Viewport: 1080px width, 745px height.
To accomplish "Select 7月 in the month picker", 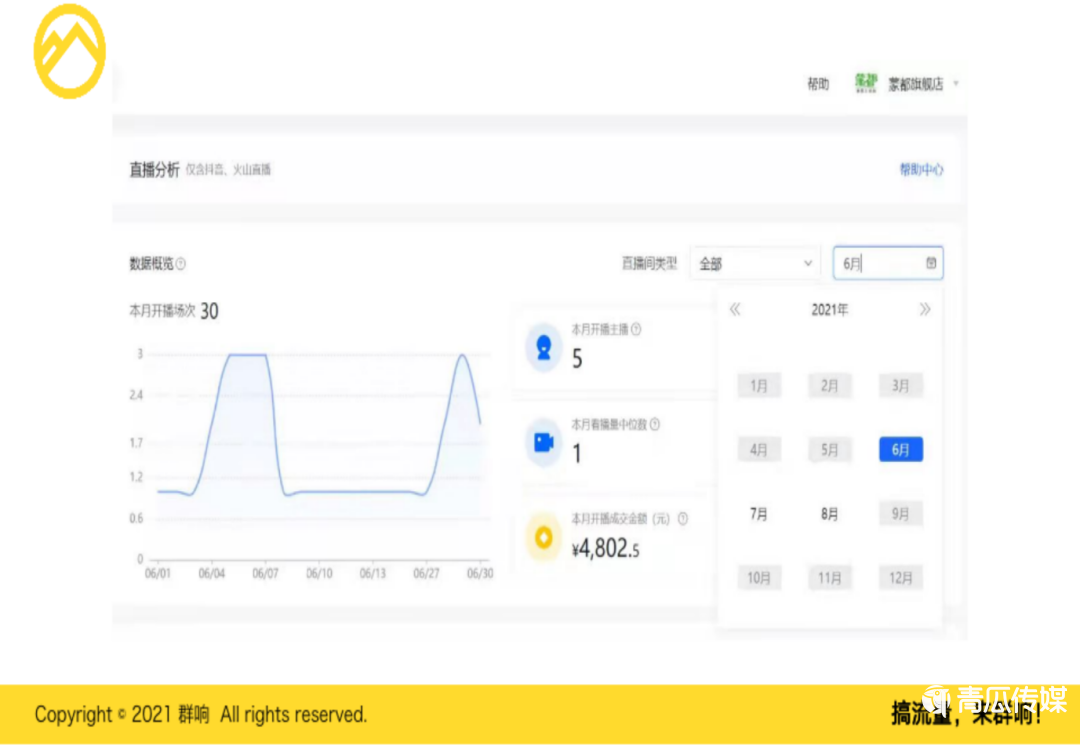I will pyautogui.click(x=759, y=514).
